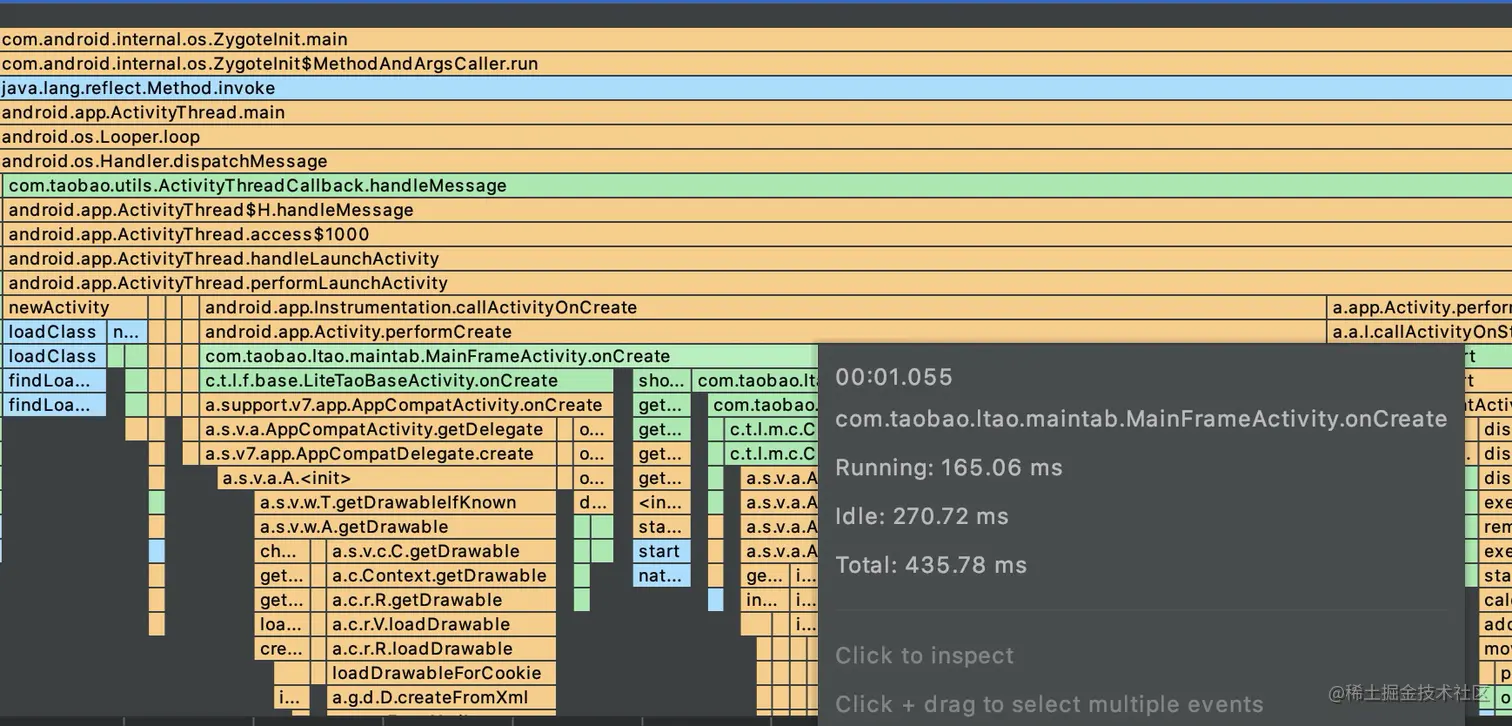Click the ActivityThread.handleLaunchActivity bar
Image resolution: width=1512 pixels, height=726 pixels.
click(x=758, y=258)
